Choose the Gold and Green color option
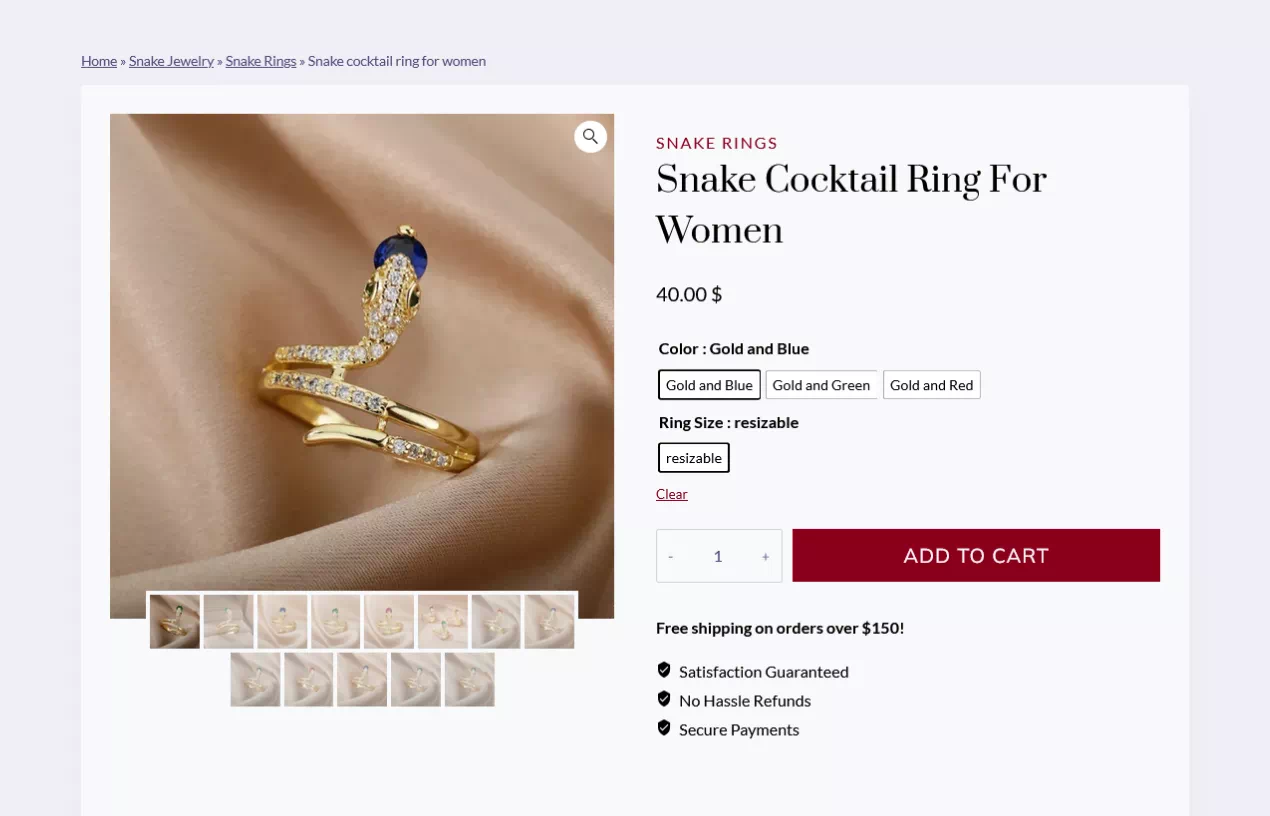This screenshot has height=816, width=1270. (821, 385)
